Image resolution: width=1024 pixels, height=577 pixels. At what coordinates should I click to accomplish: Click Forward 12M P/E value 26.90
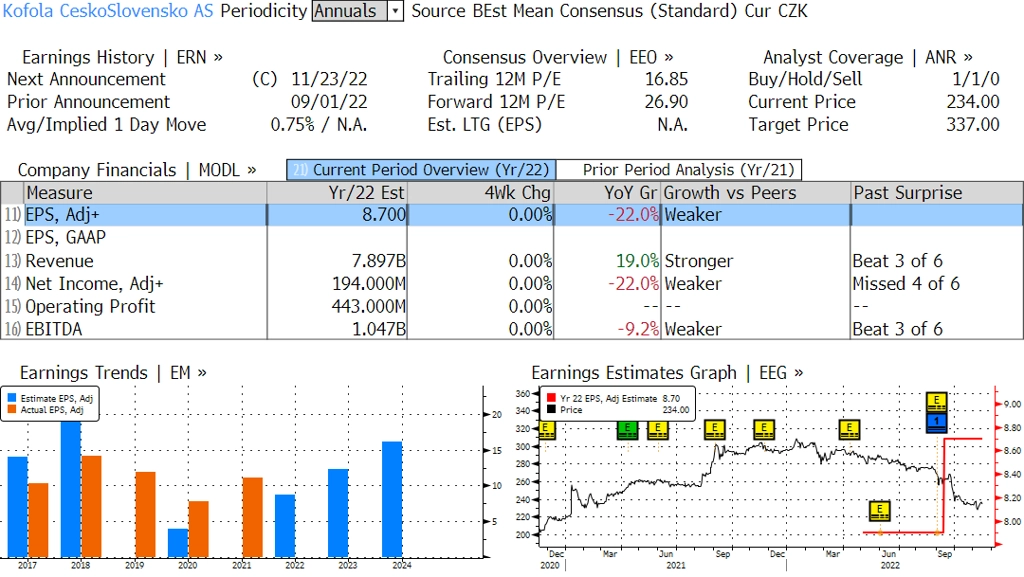[x=667, y=102]
